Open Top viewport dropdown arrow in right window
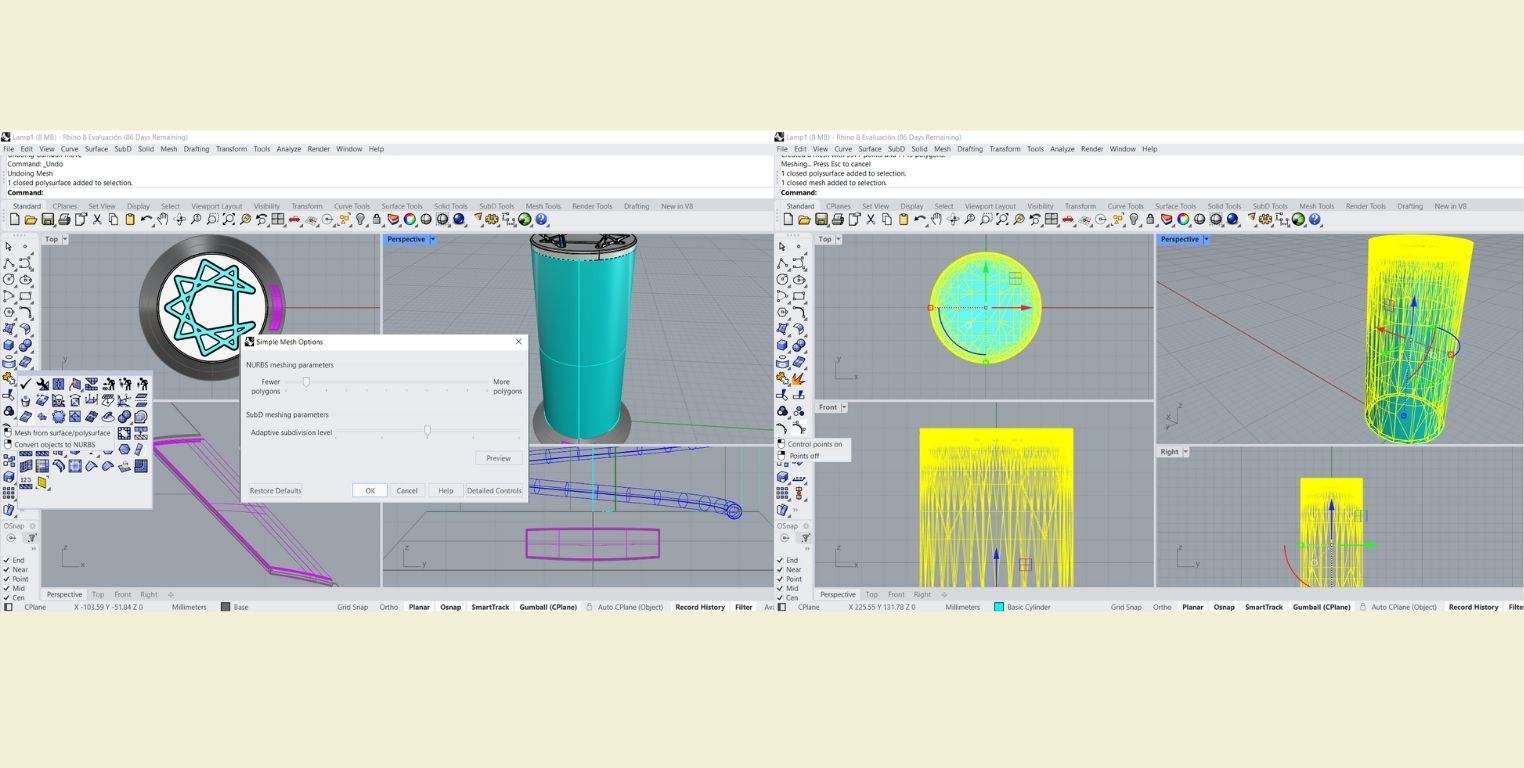 pyautogui.click(x=839, y=239)
